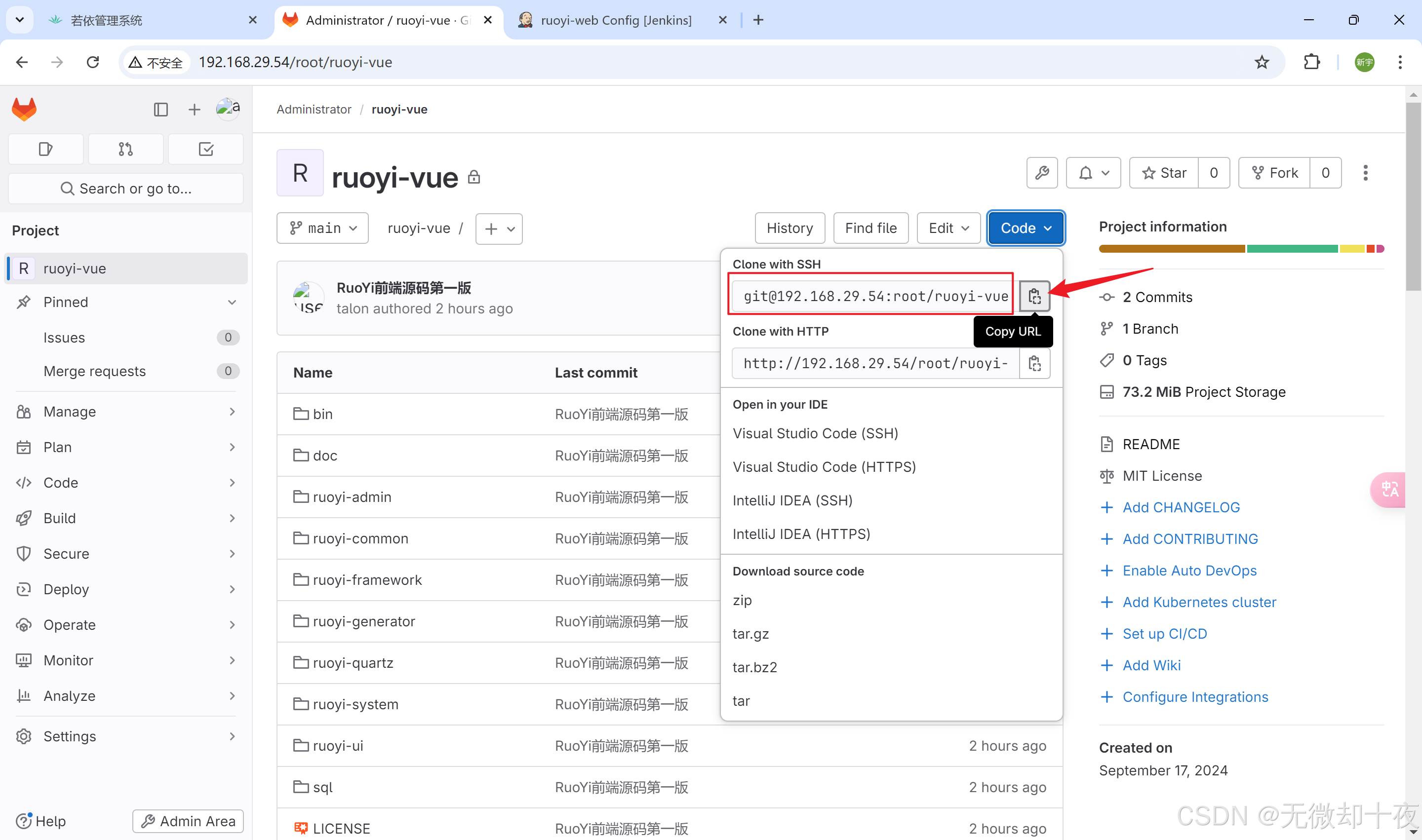This screenshot has height=840, width=1422.
Task: Open the merge requests shortcut icon
Action: 126,149
